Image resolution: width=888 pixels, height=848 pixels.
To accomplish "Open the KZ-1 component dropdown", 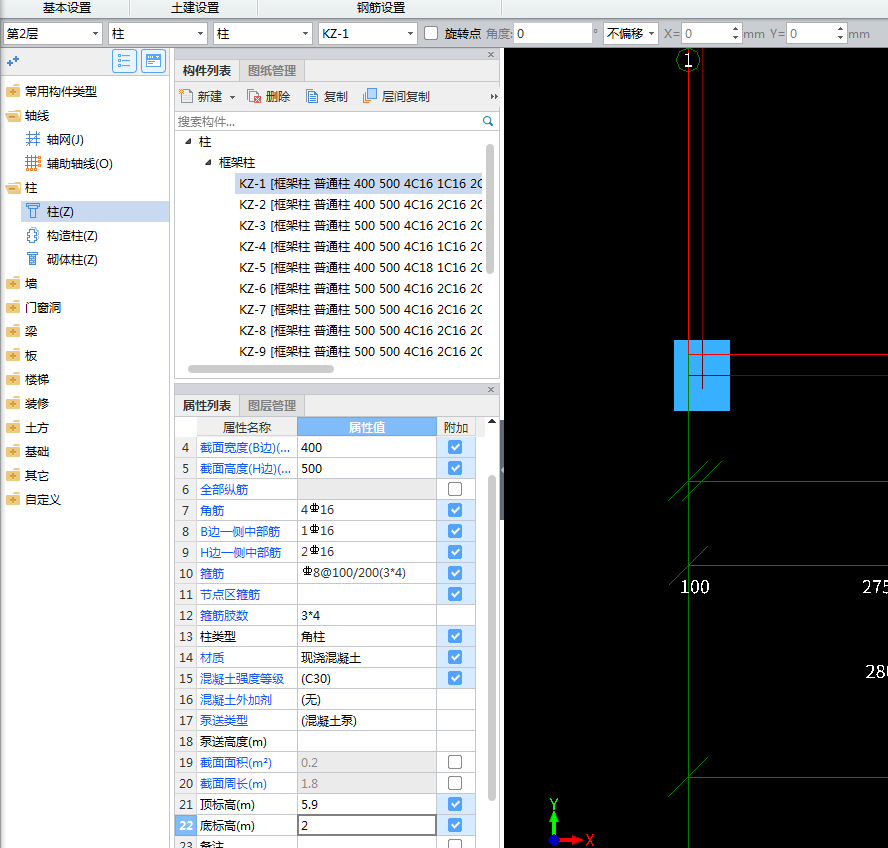I will (x=368, y=33).
